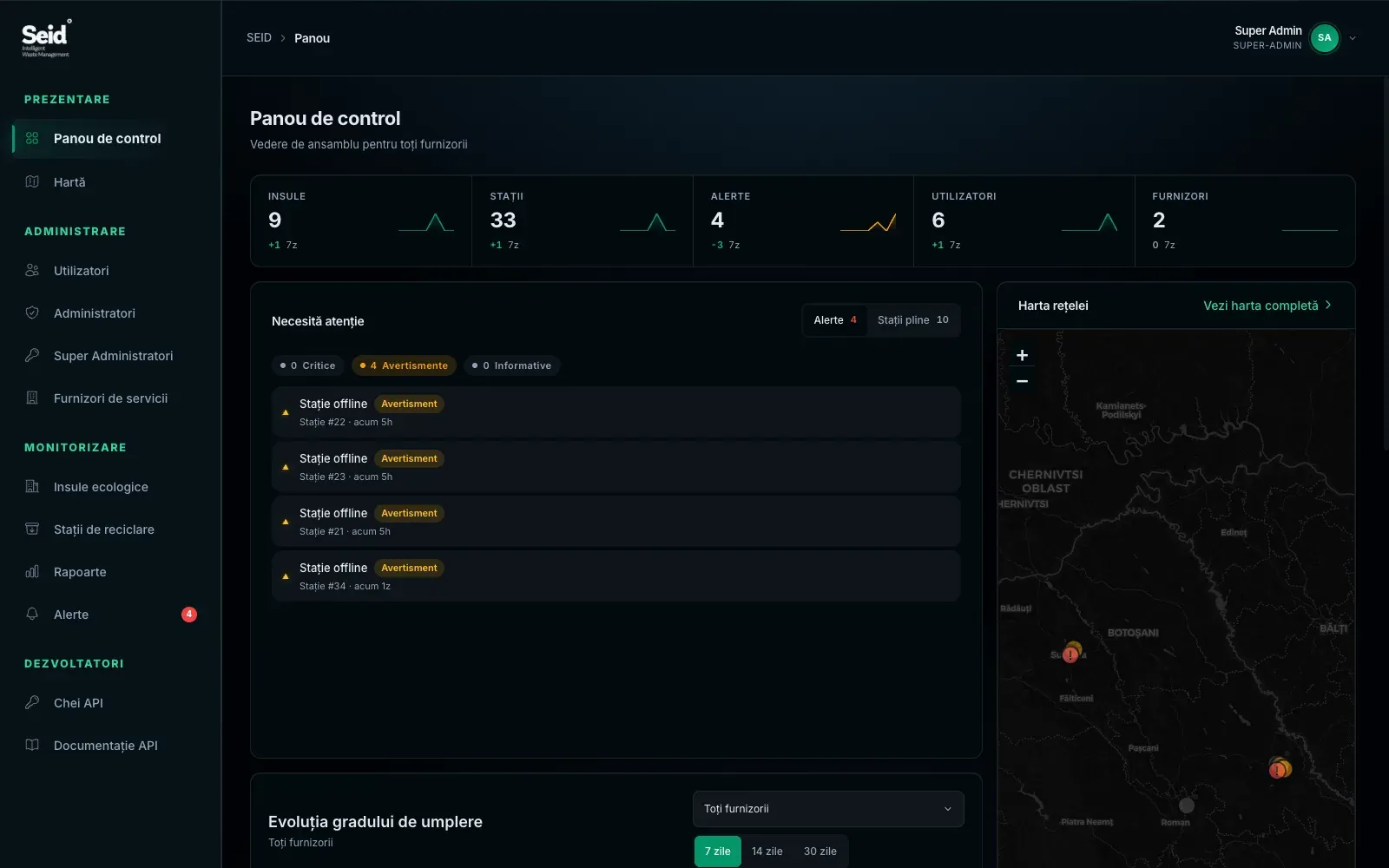The image size is (1389, 868).
Task: Click the Chei API key icon
Action: [32, 702]
